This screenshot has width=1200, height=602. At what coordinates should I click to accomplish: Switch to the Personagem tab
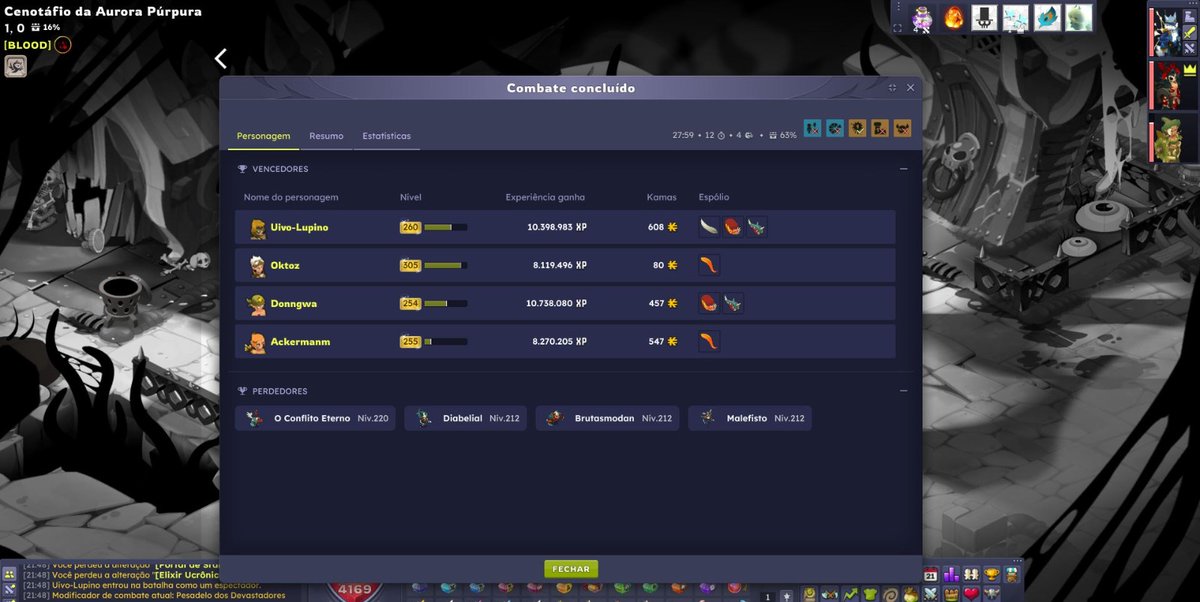coord(263,136)
